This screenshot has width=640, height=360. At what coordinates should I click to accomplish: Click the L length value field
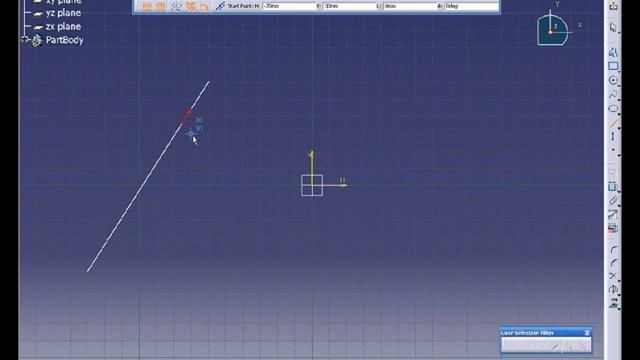409,6
